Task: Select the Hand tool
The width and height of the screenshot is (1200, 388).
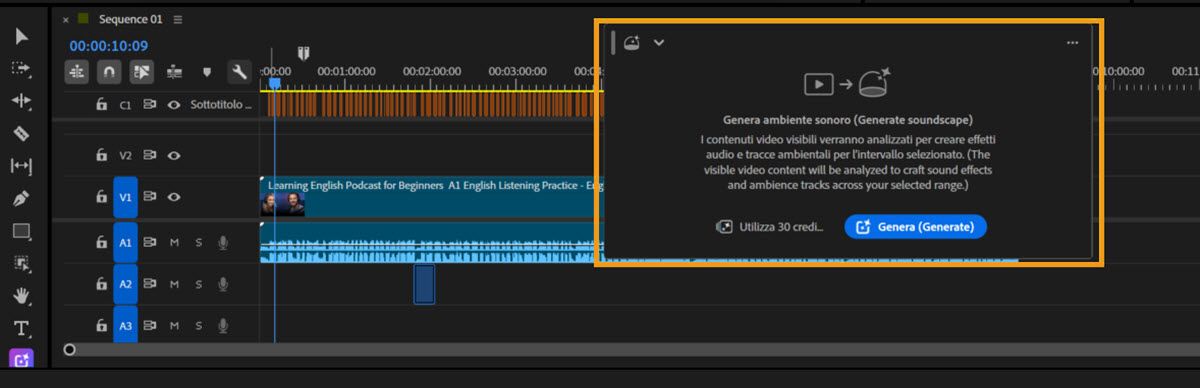Action: tap(21, 295)
